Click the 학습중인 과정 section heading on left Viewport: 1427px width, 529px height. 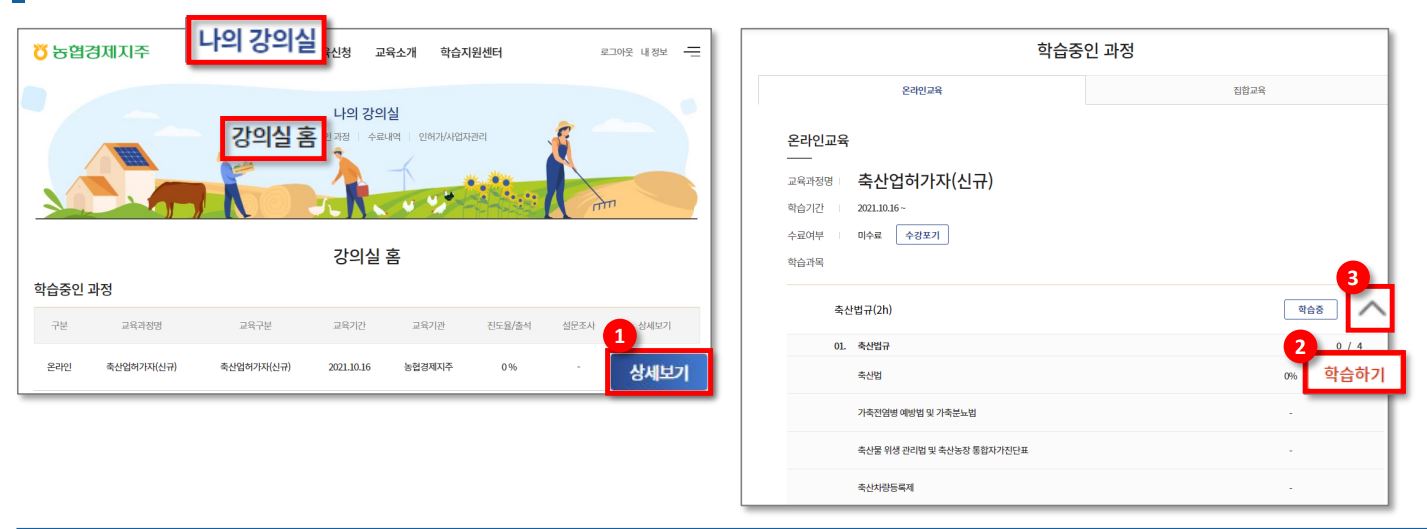pos(75,290)
